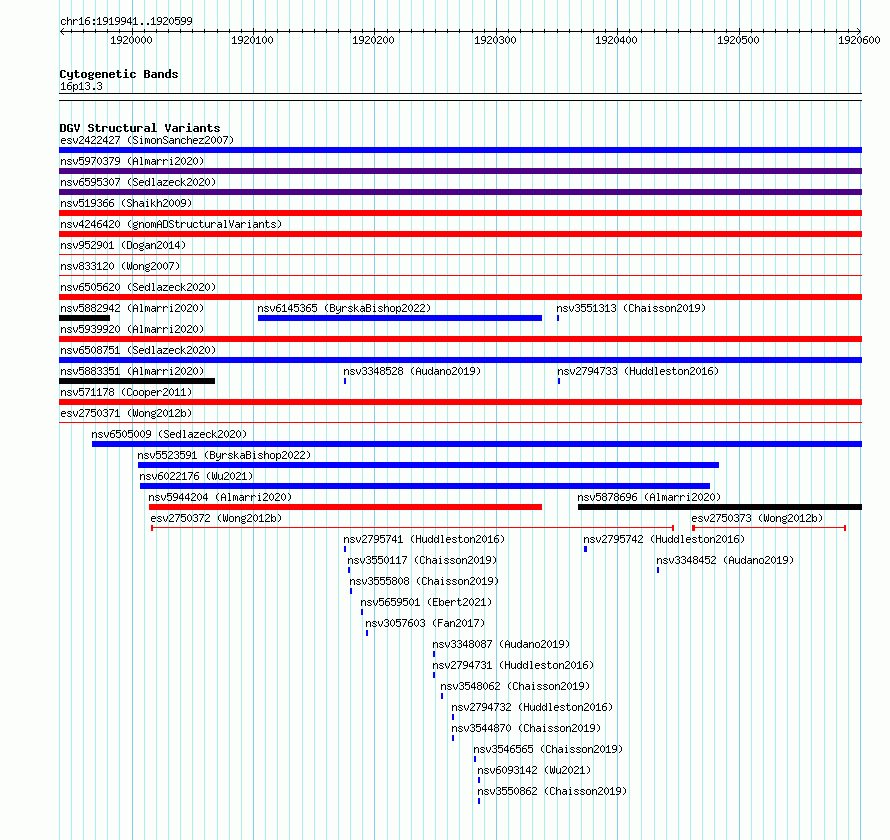This screenshot has width=890, height=840.
Task: Choose the nsv6505009 (Sedlazeck2020) label
Action: (169, 434)
